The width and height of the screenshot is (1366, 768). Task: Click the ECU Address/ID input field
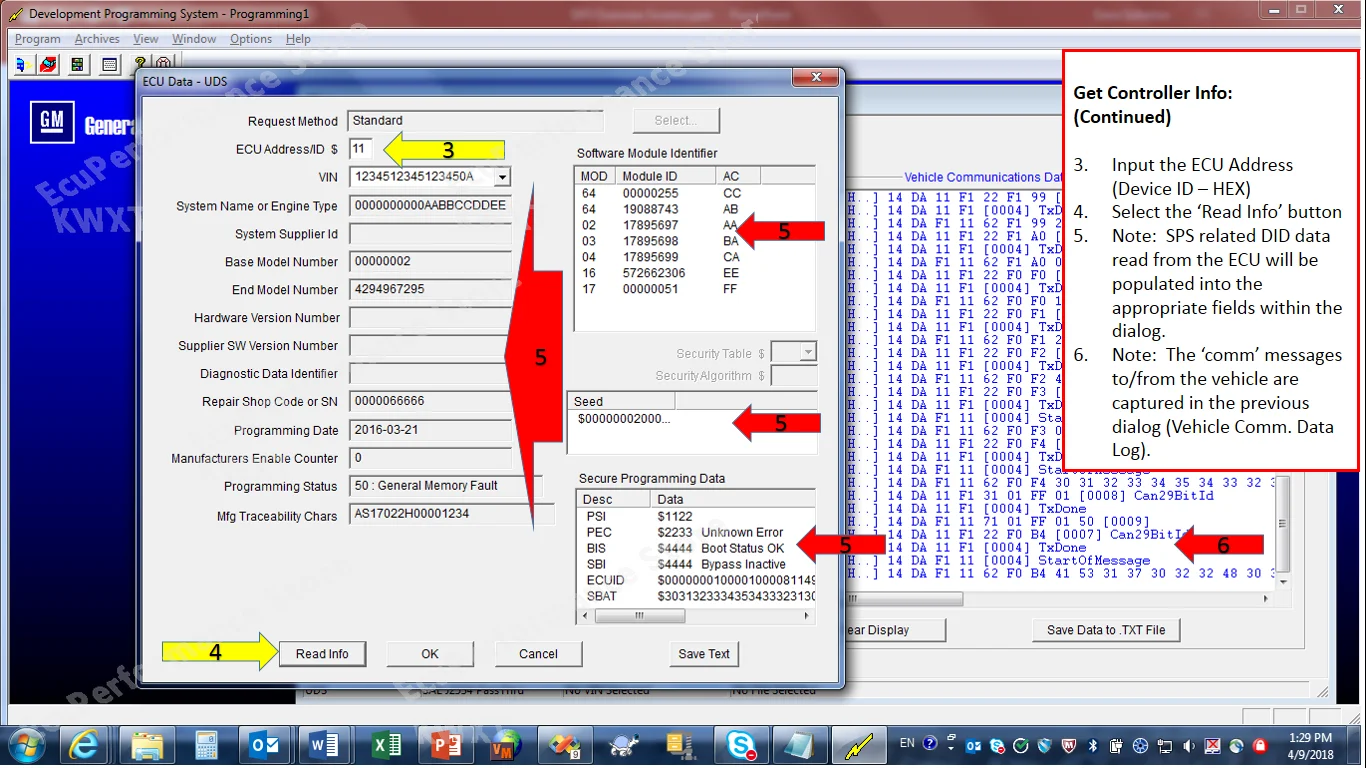(361, 149)
